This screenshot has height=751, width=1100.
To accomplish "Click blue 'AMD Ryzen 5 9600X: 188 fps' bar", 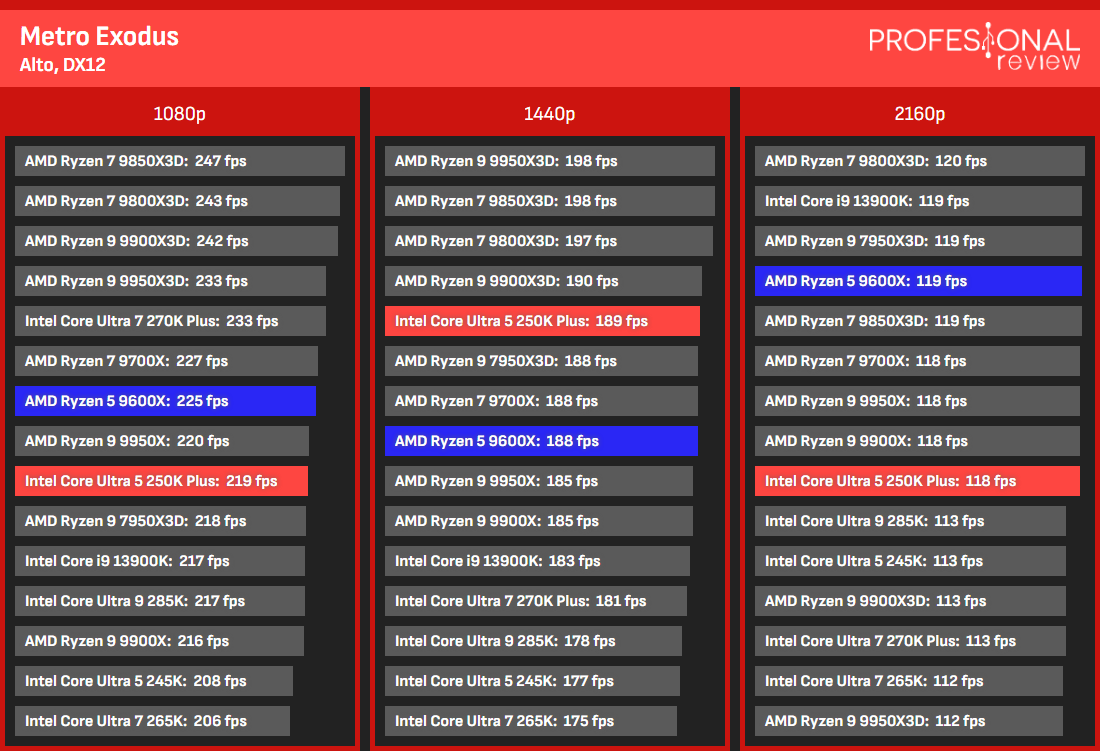I will [x=542, y=440].
